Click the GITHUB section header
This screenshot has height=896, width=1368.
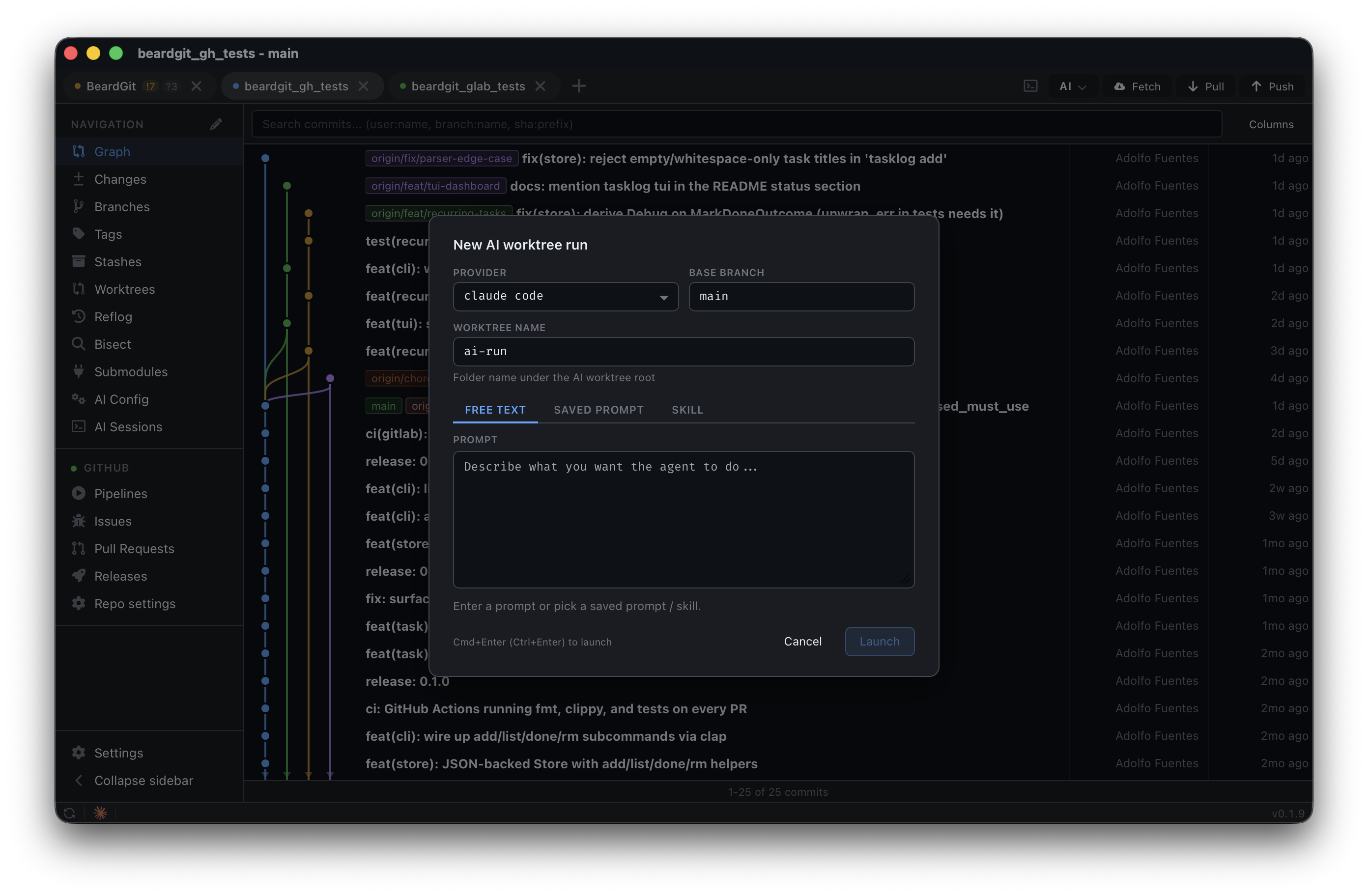coord(106,468)
